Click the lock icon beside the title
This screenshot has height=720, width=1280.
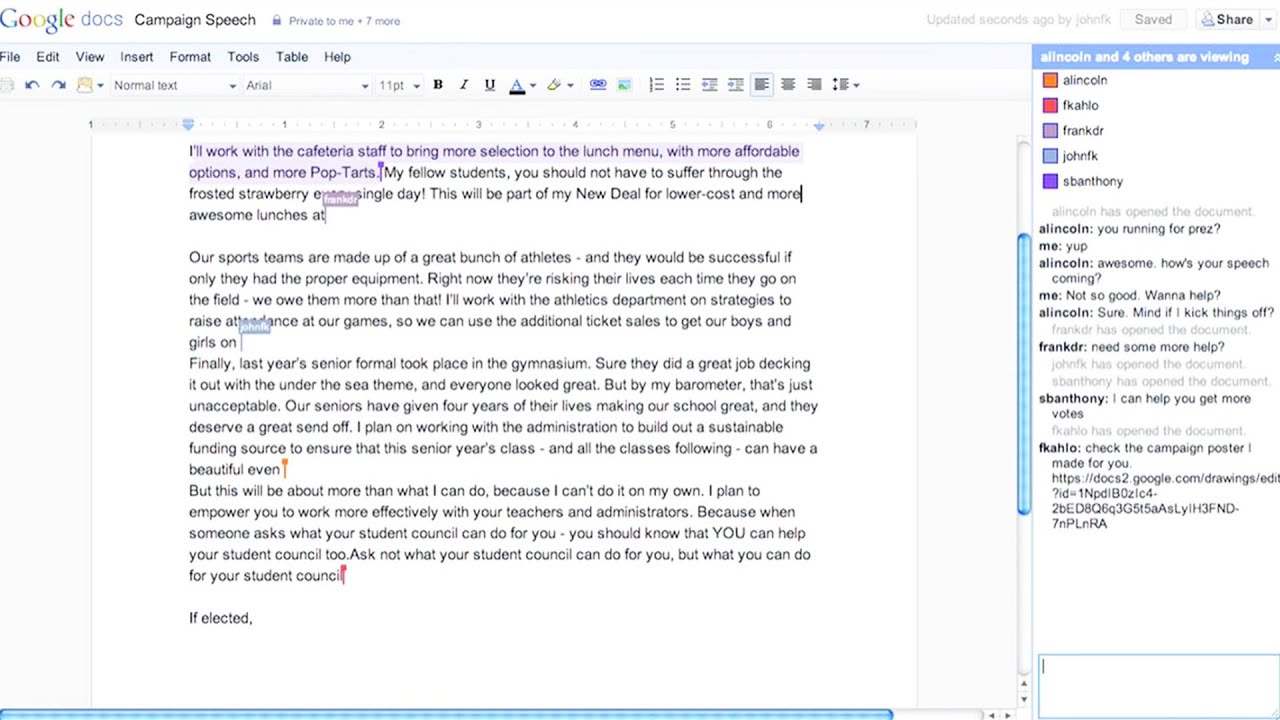pos(275,20)
